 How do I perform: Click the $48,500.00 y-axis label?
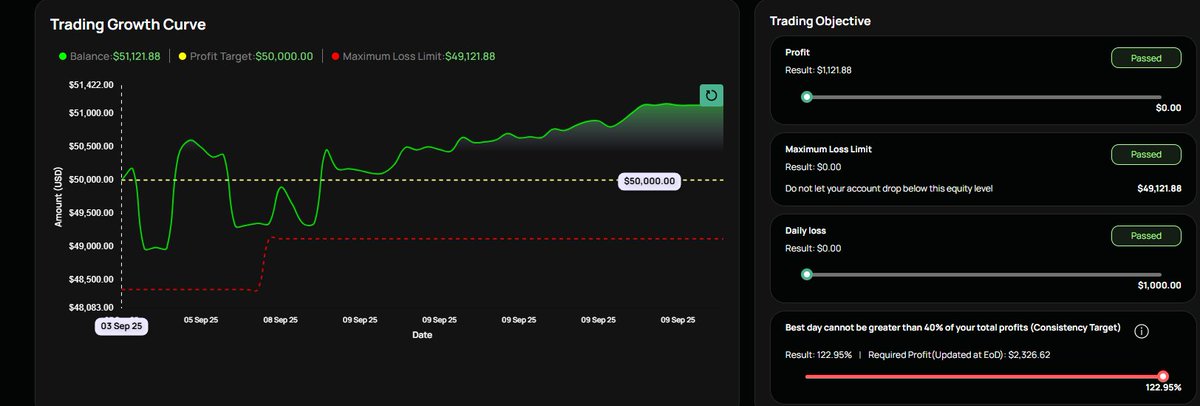[x=91, y=279]
